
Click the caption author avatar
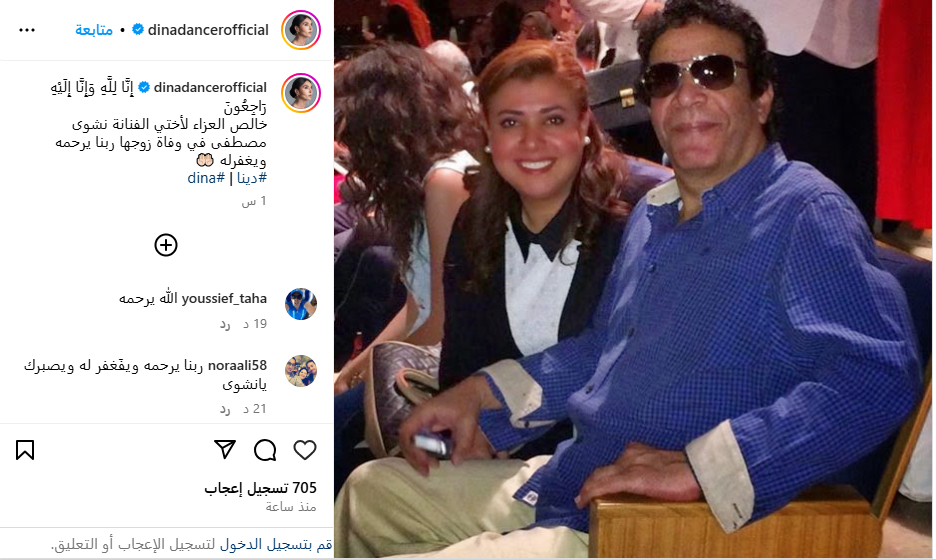[x=301, y=93]
